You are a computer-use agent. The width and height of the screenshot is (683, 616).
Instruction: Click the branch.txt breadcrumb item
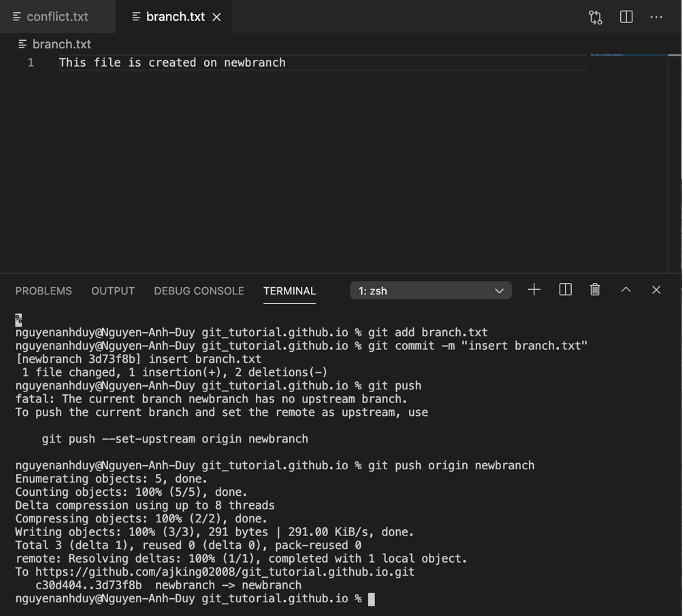tap(61, 44)
